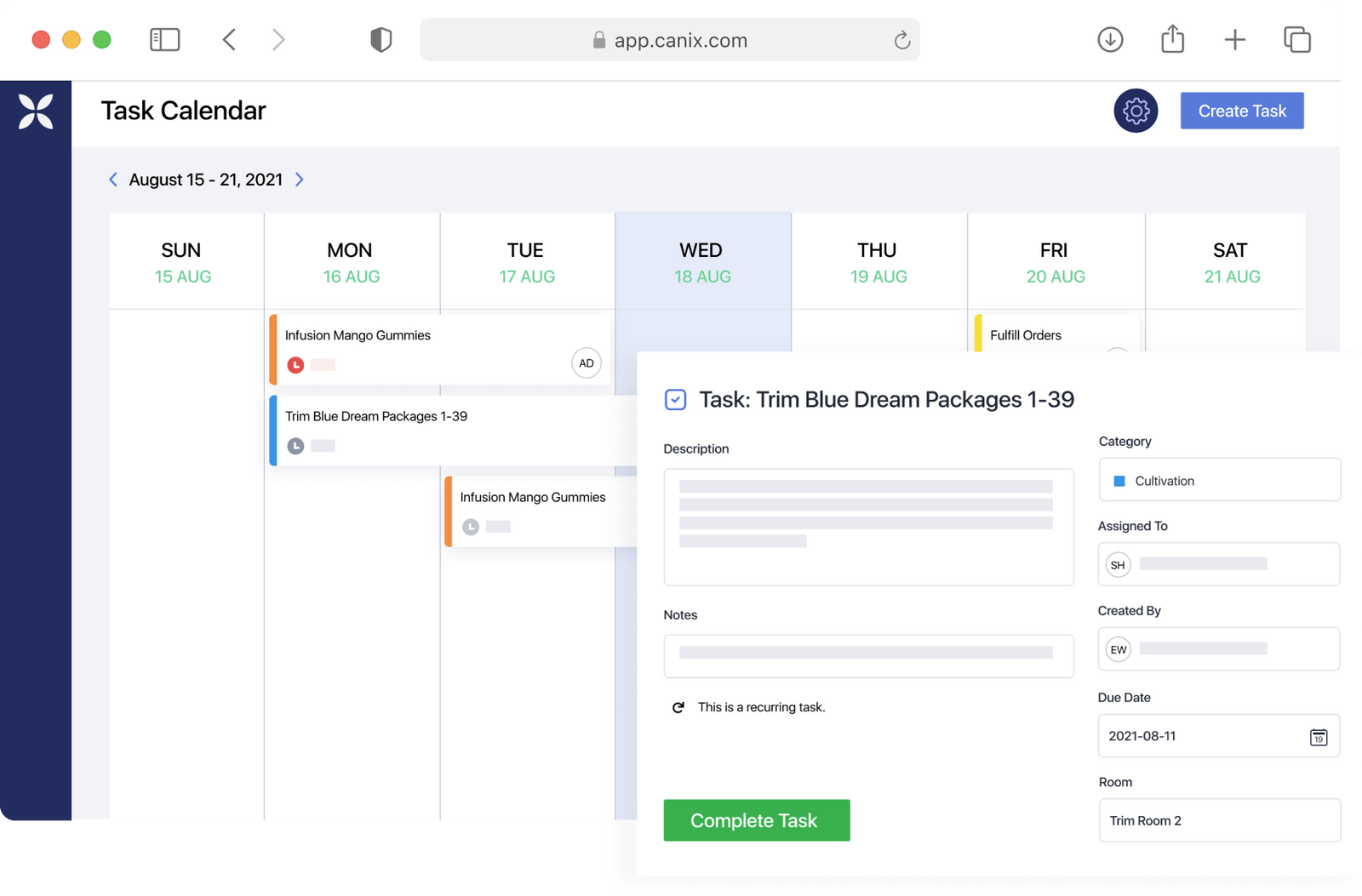Reload the page in Safari
Viewport: 1362px width, 896px height.
901,39
